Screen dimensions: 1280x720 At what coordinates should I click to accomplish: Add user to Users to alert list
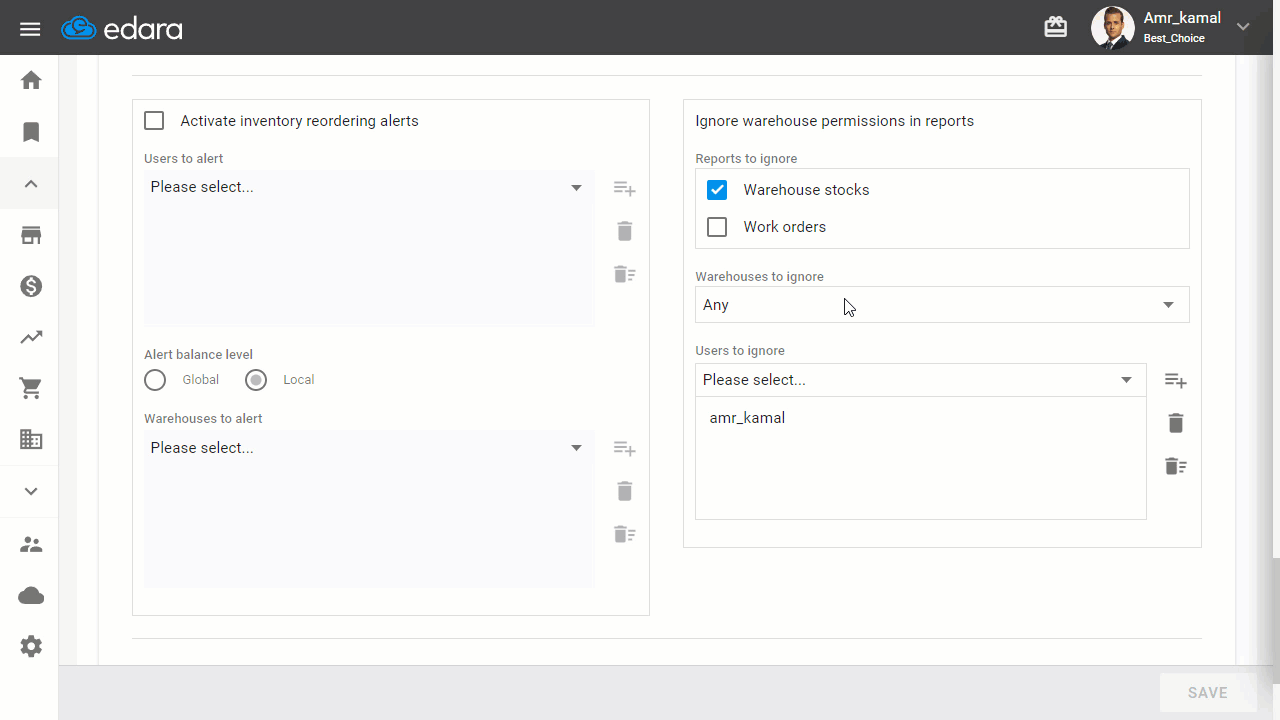[x=625, y=189]
